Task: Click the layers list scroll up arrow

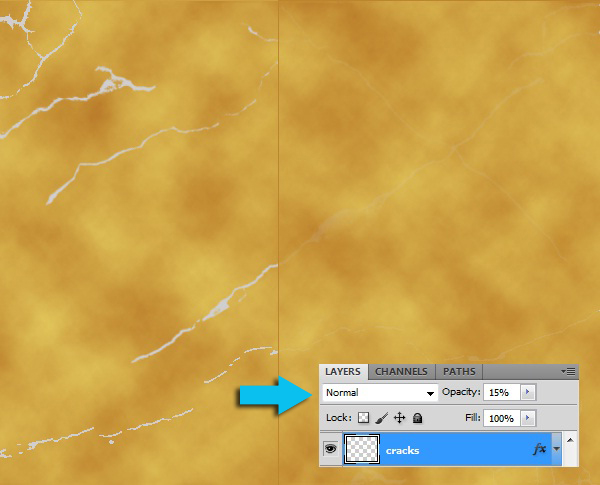Action: pyautogui.click(x=570, y=438)
